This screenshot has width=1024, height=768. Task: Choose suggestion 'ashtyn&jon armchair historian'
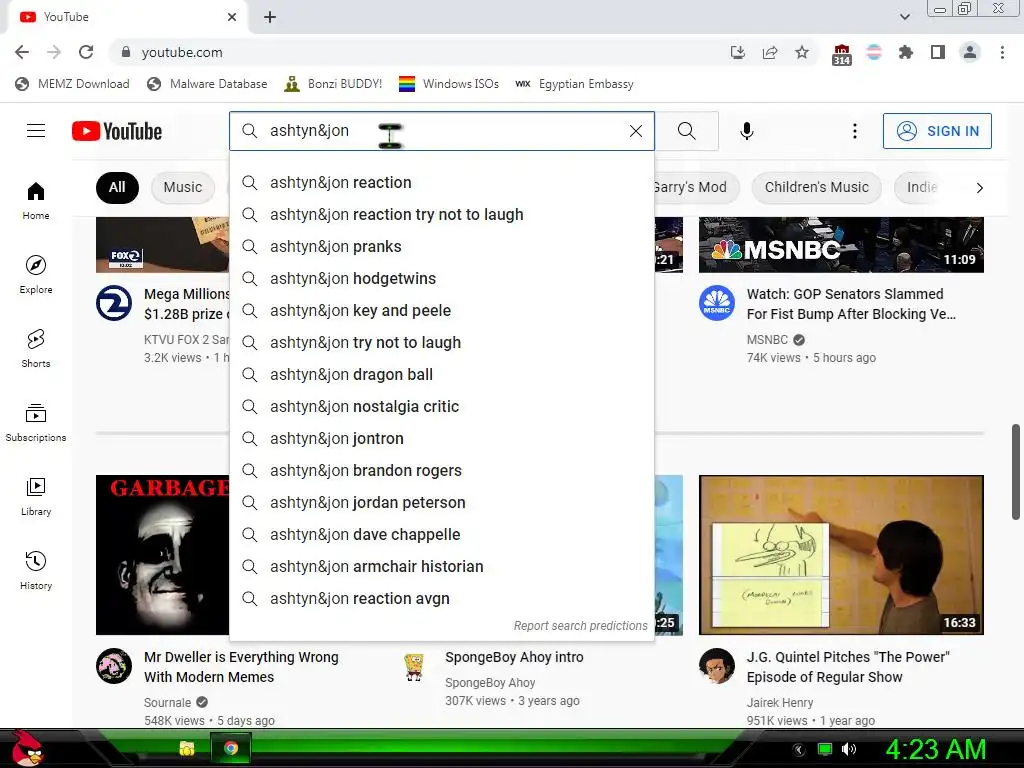(x=442, y=566)
